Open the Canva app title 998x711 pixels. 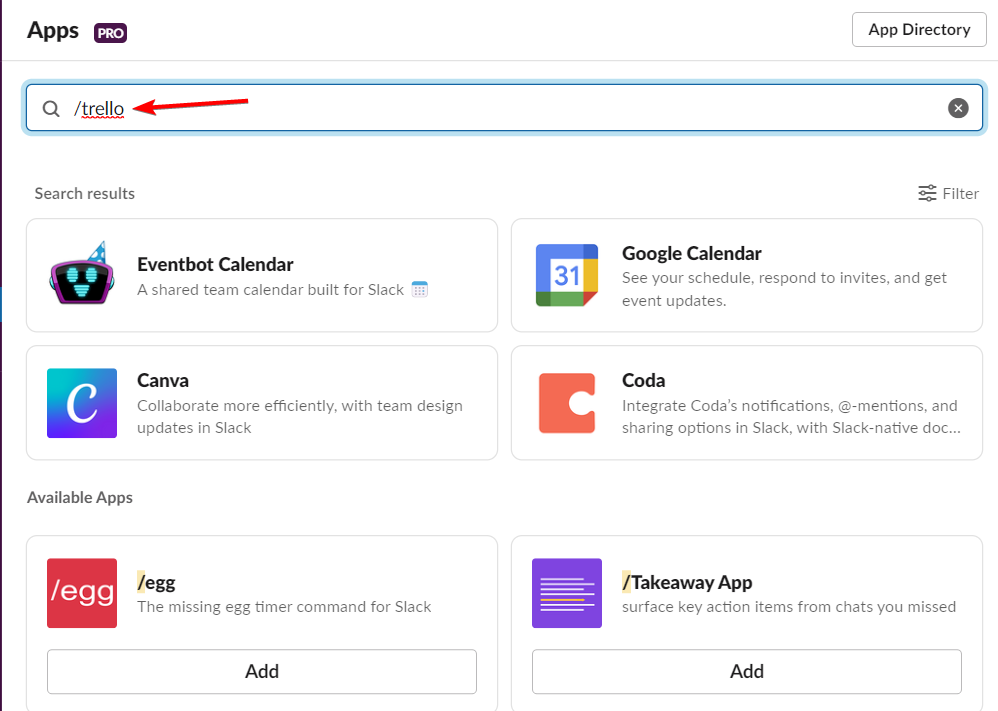pos(163,381)
